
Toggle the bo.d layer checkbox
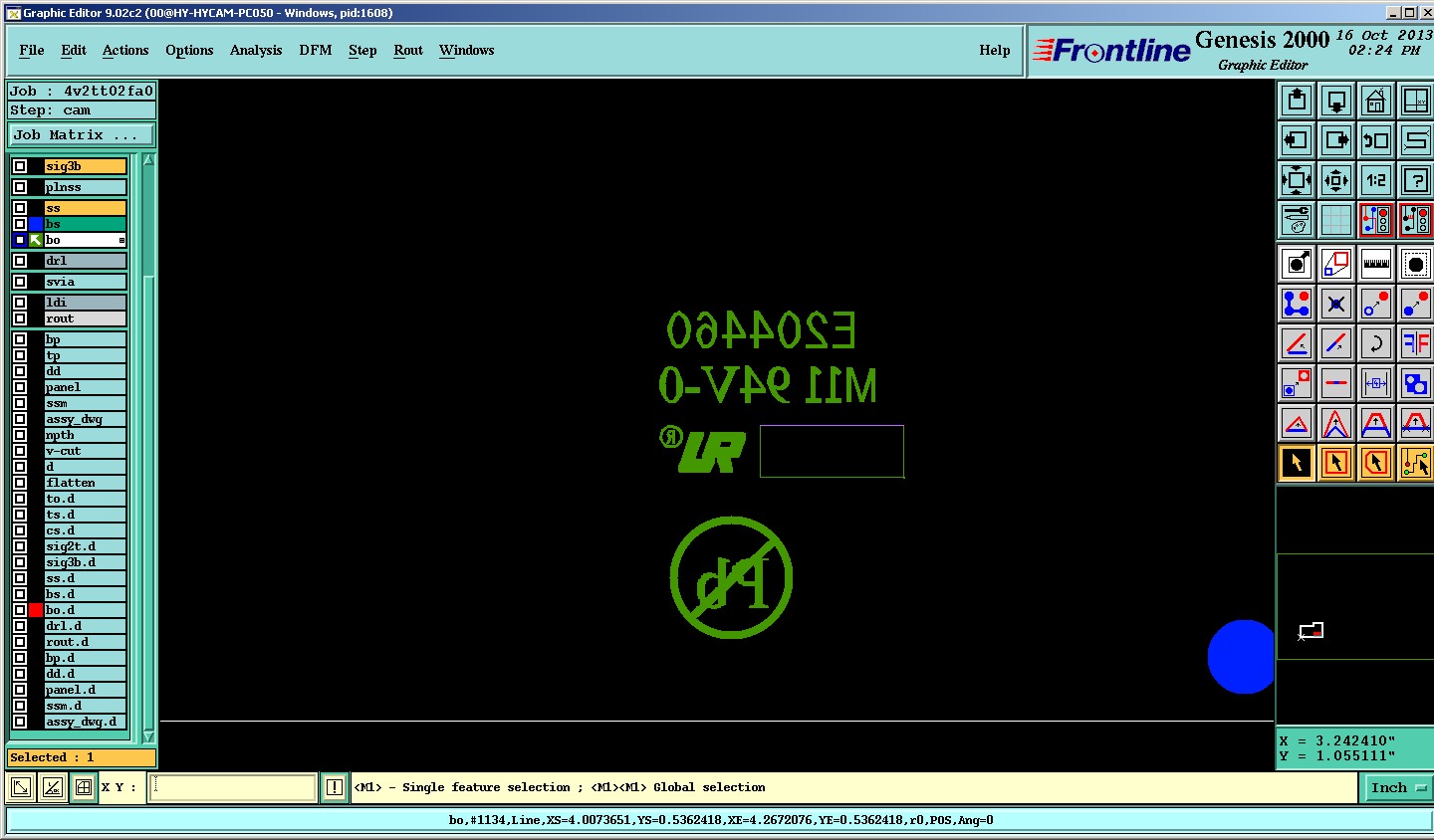pos(20,610)
